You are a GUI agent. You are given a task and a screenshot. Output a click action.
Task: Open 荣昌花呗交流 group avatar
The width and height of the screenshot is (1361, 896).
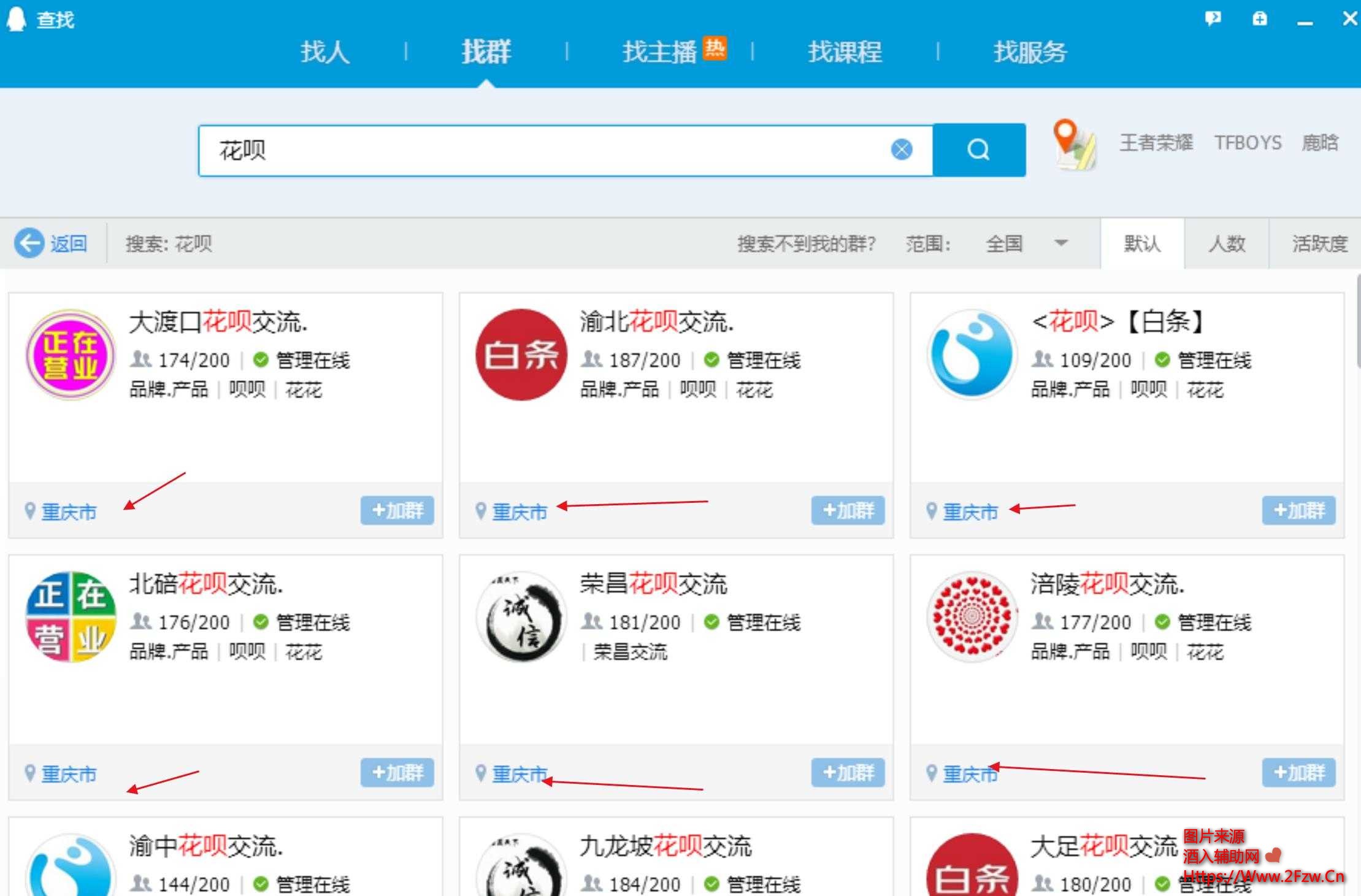(x=521, y=617)
